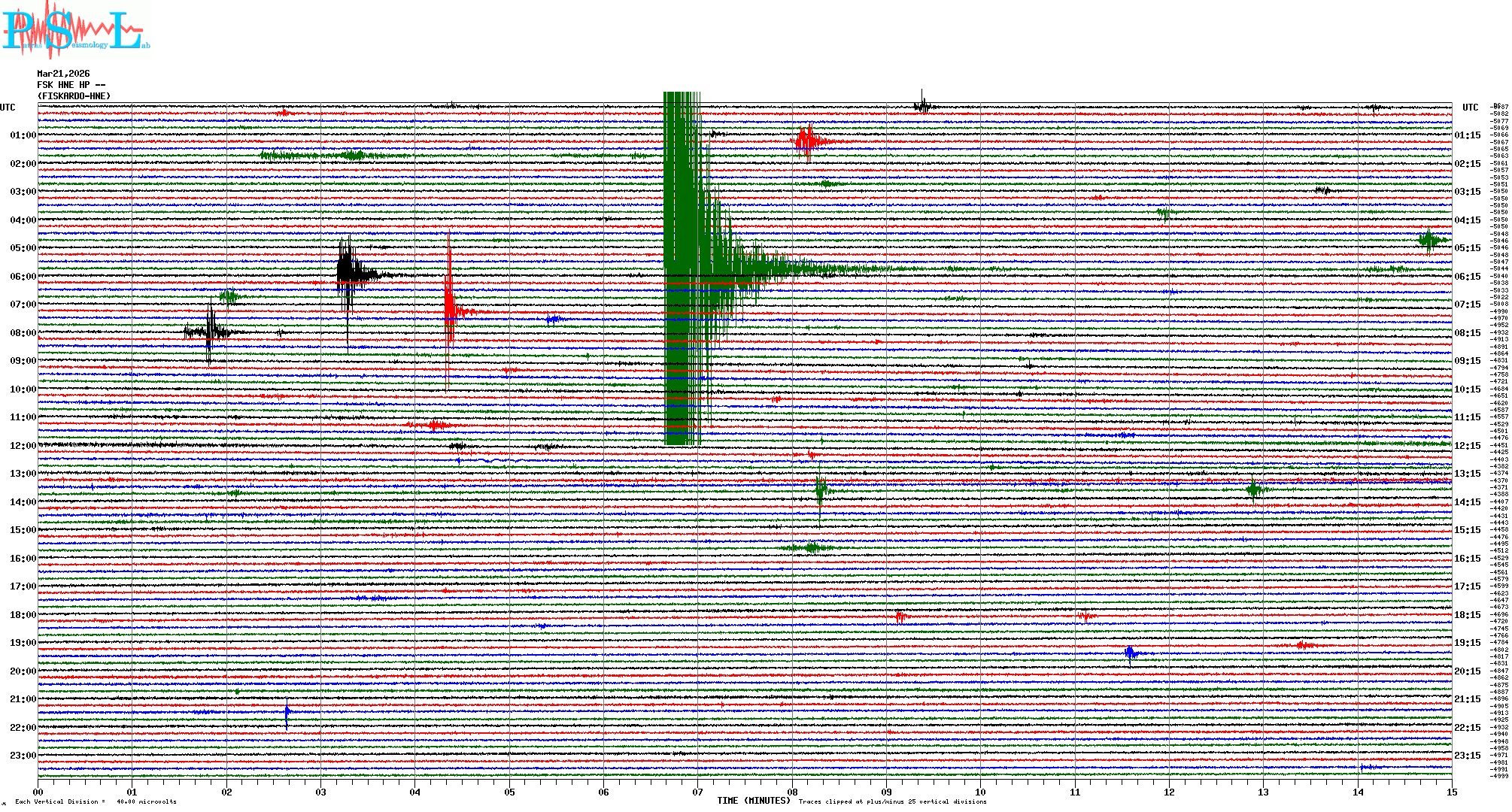Image resolution: width=1512 pixels, height=812 pixels.
Task: Click the left UTC axis header
Action: coord(8,108)
